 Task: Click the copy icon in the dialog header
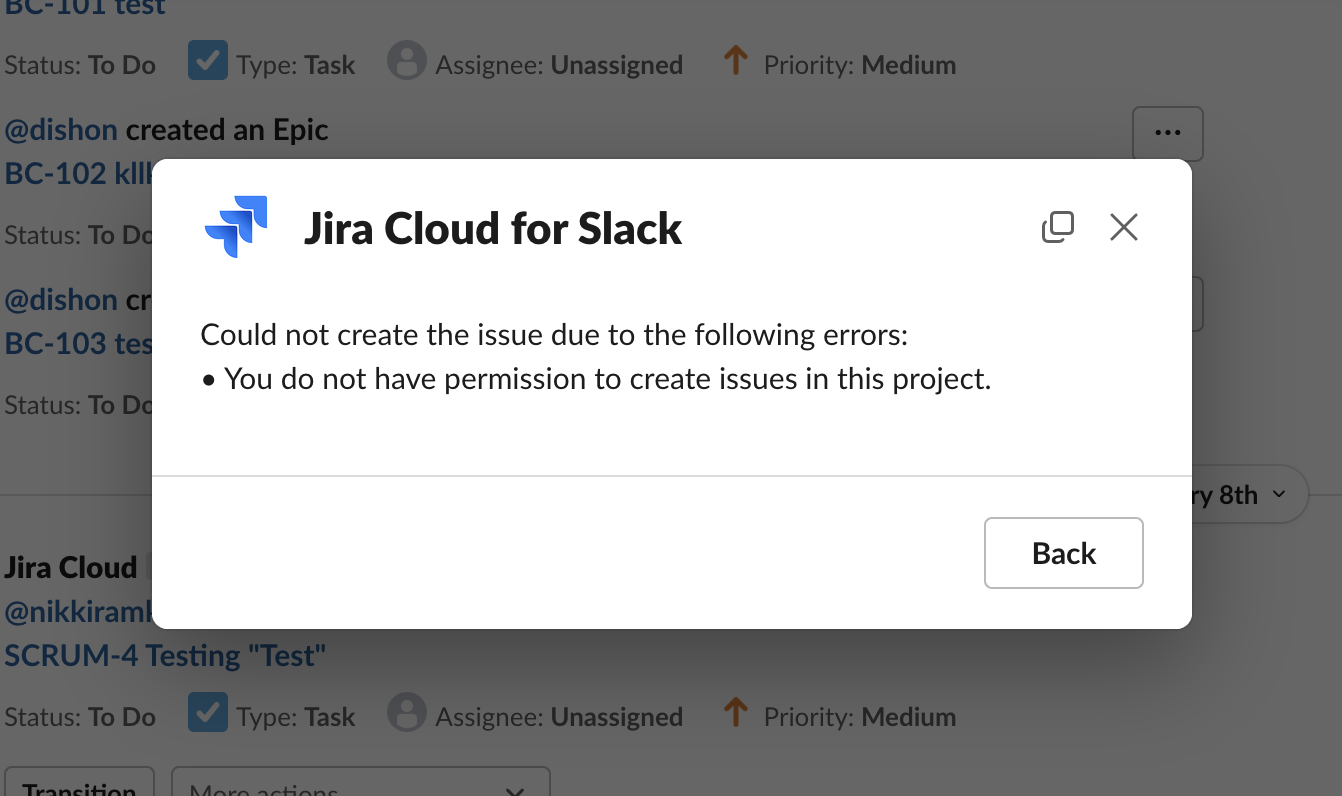1058,227
